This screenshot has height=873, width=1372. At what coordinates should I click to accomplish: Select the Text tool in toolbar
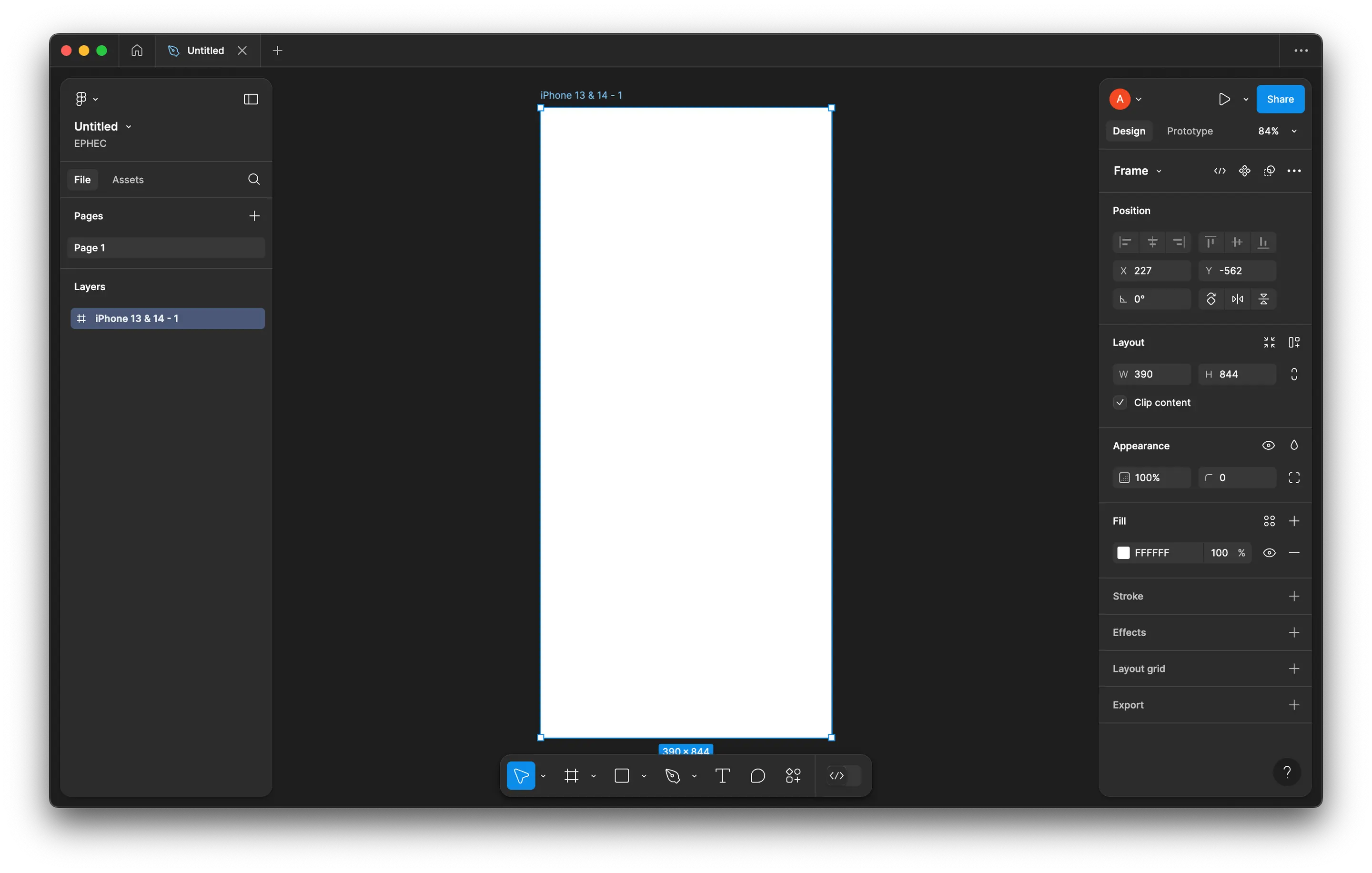pos(722,776)
